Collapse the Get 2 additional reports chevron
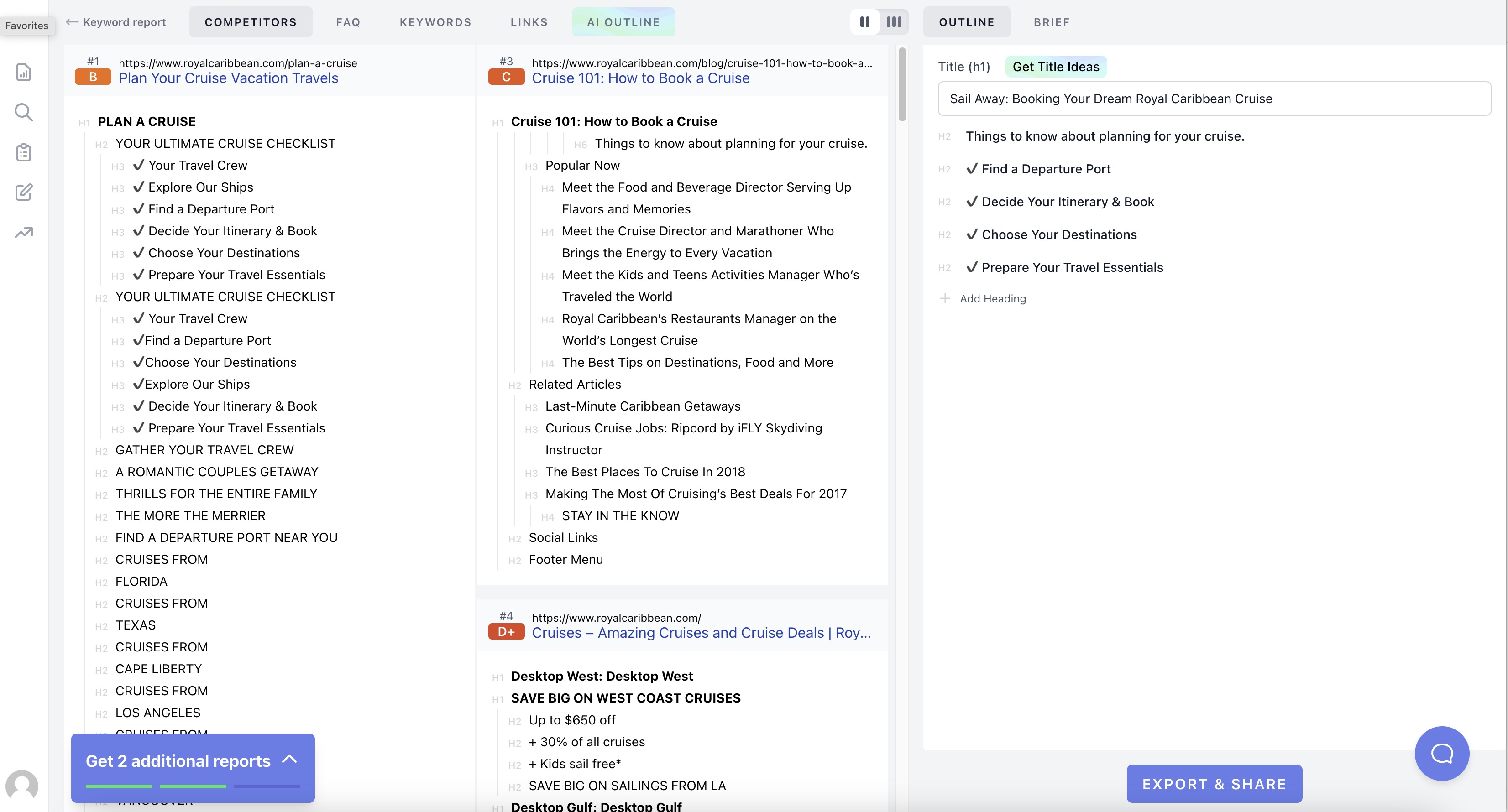This screenshot has width=1508, height=812. tap(290, 760)
